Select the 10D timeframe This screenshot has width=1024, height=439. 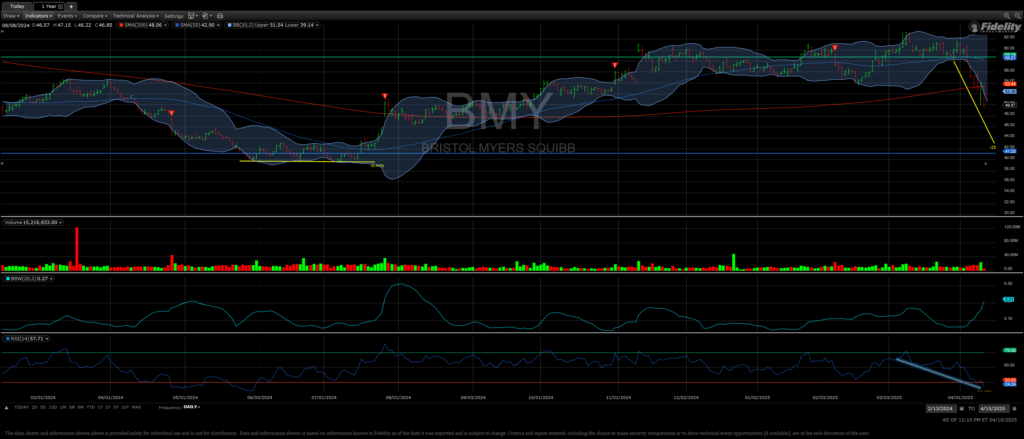(x=53, y=407)
